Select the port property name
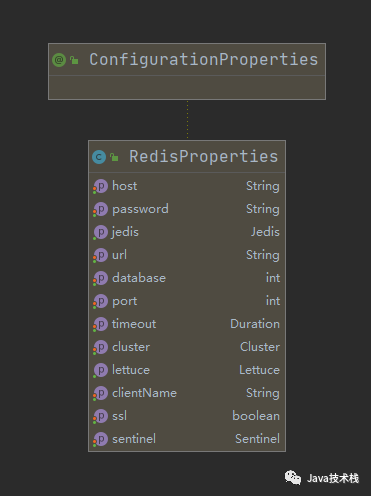The image size is (371, 496). pos(125,302)
